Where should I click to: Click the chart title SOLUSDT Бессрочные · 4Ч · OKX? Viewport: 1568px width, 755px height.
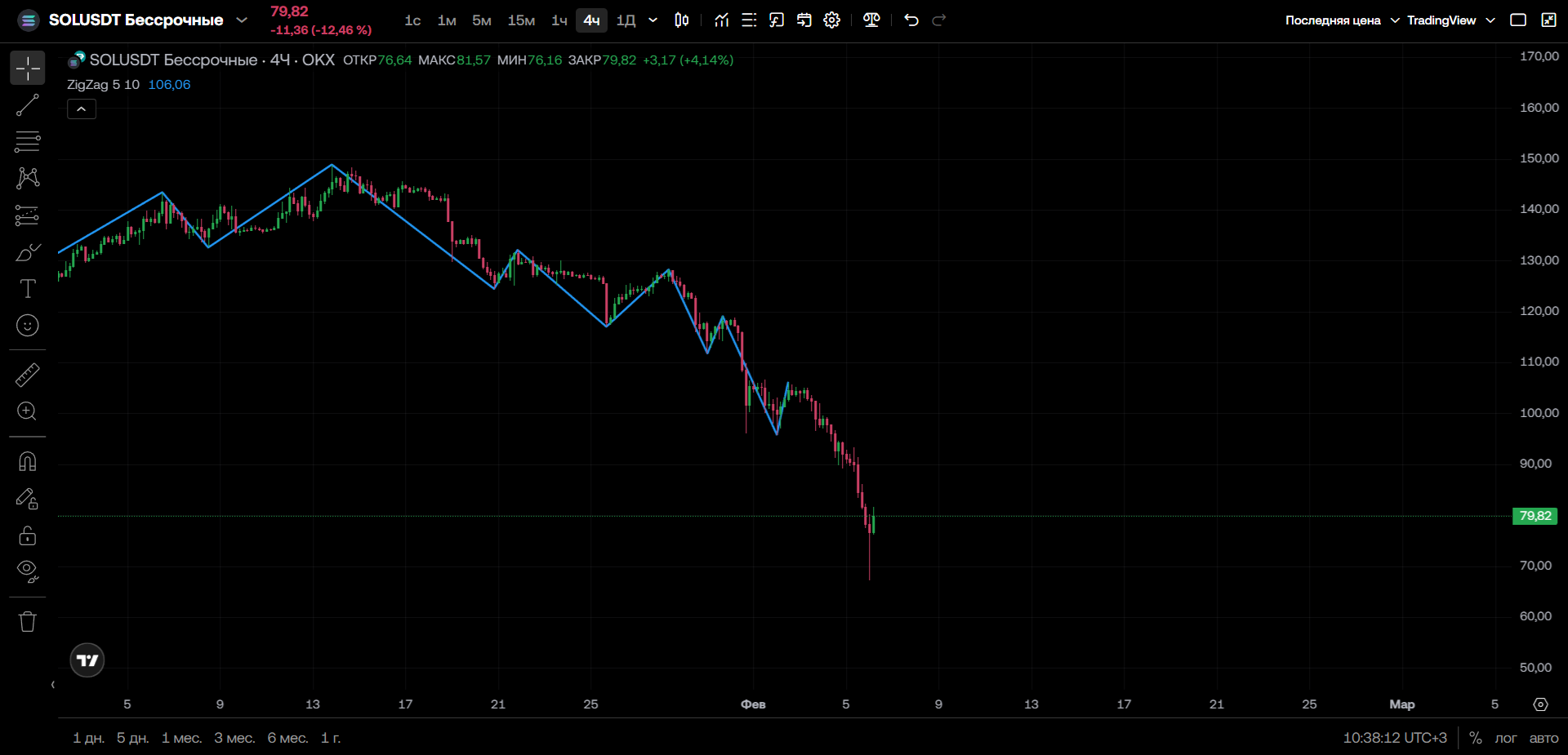point(212,60)
